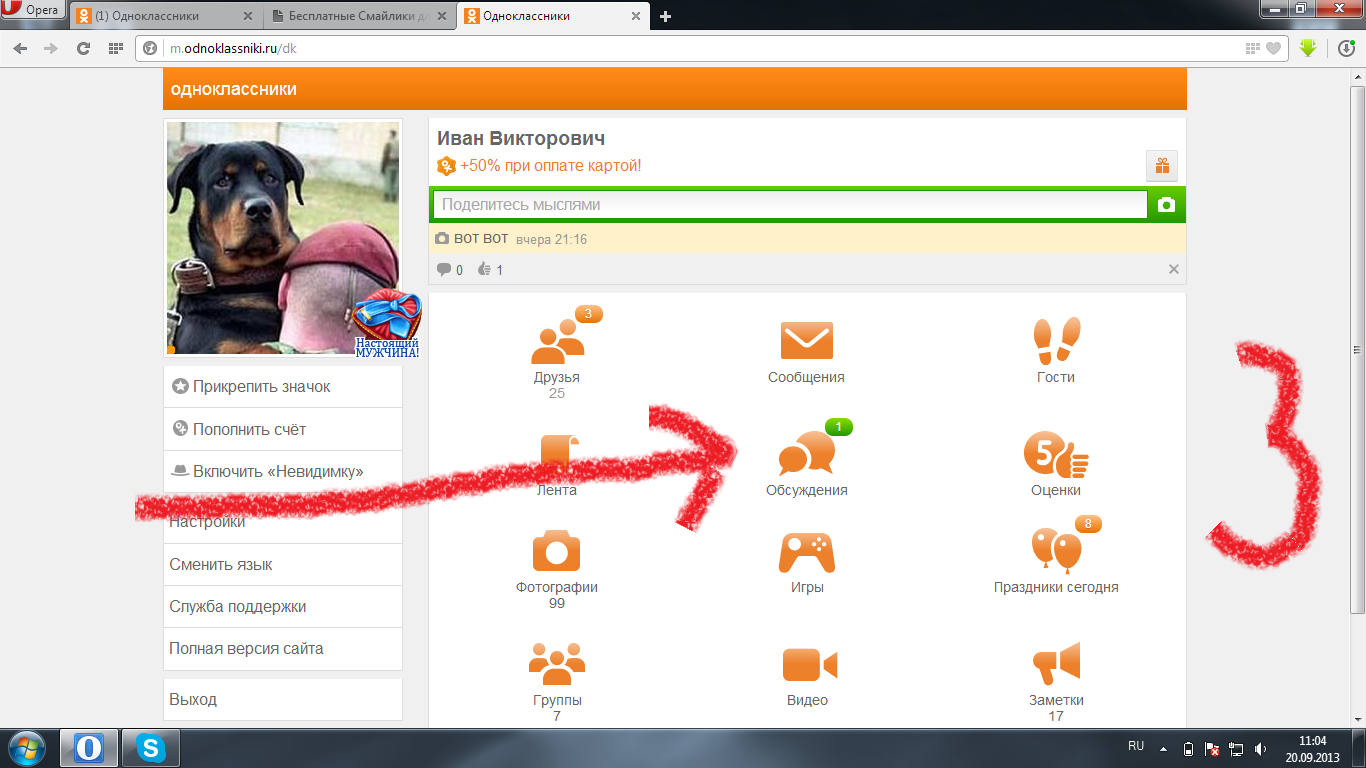Click the profile photo of the dog
Image resolution: width=1366 pixels, height=768 pixels.
click(283, 239)
